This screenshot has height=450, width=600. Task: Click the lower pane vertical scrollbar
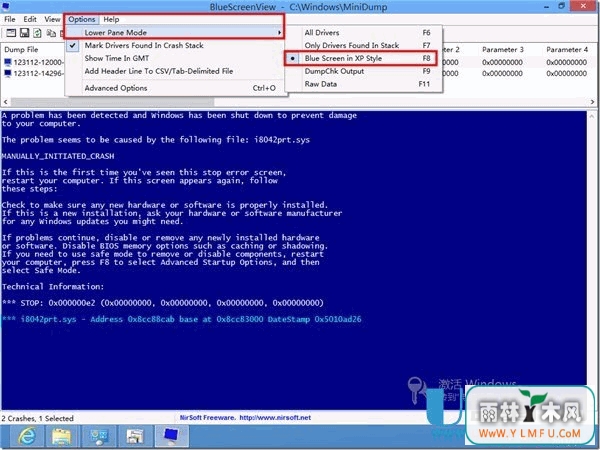coord(593,260)
